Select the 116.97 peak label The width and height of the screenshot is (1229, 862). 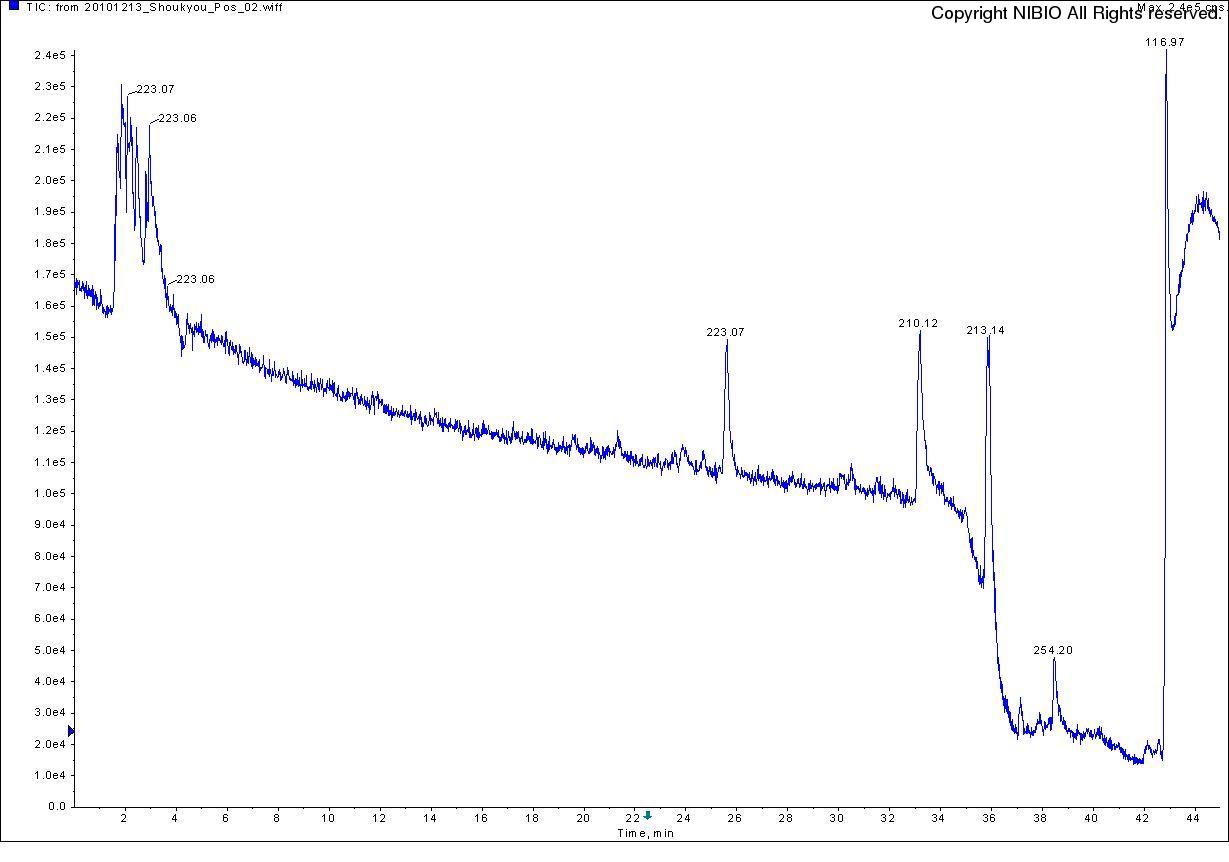pos(1164,42)
